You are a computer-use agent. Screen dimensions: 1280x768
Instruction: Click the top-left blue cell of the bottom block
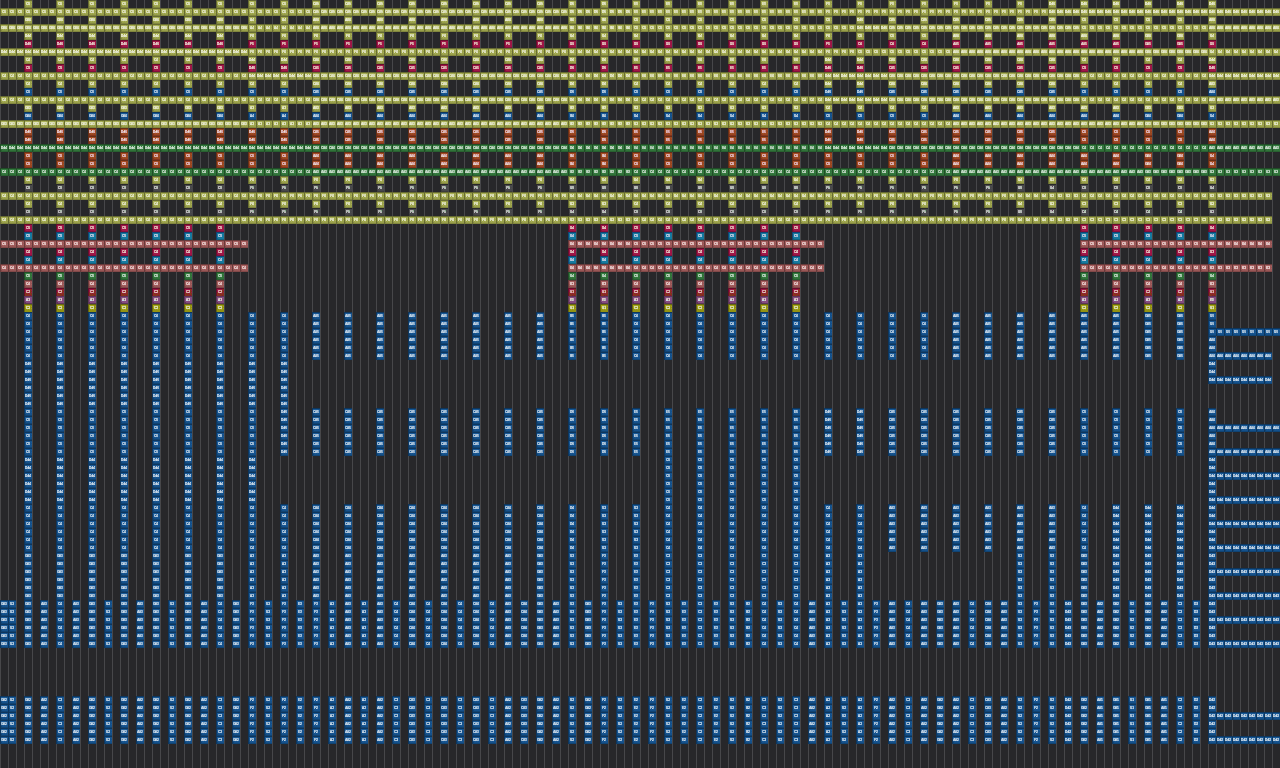tap(4, 700)
